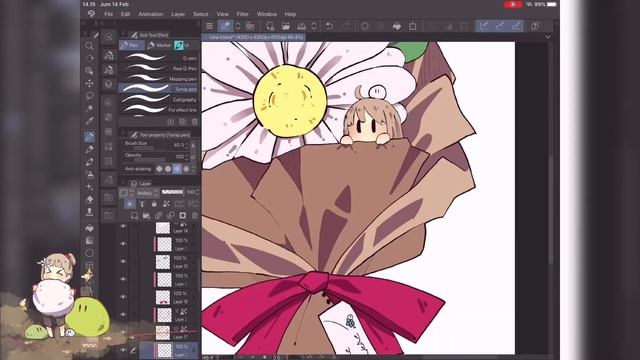Click the Delete layer trash icon
Viewport: 640px width, 360px height.
(195, 216)
